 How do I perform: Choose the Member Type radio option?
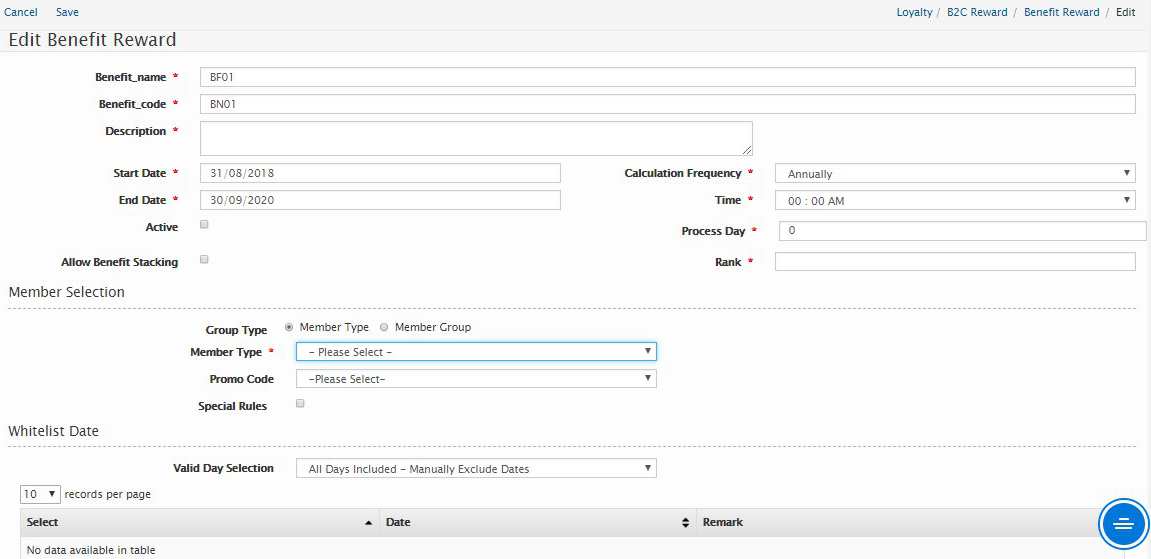290,327
